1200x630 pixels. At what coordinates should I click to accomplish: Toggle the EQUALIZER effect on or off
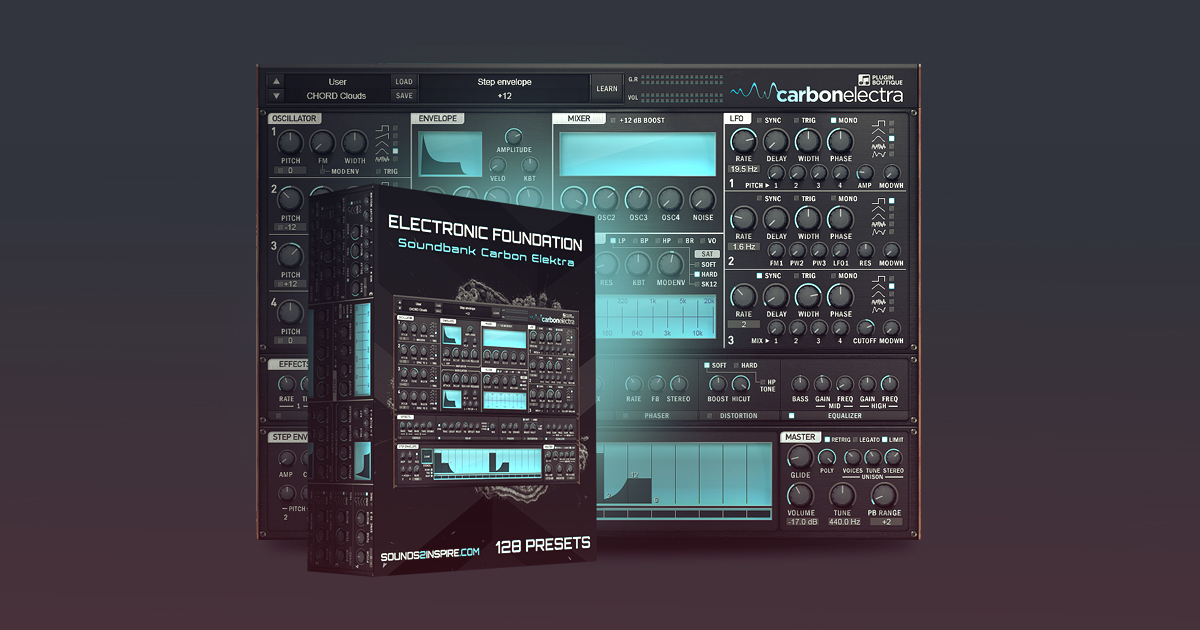[x=790, y=416]
